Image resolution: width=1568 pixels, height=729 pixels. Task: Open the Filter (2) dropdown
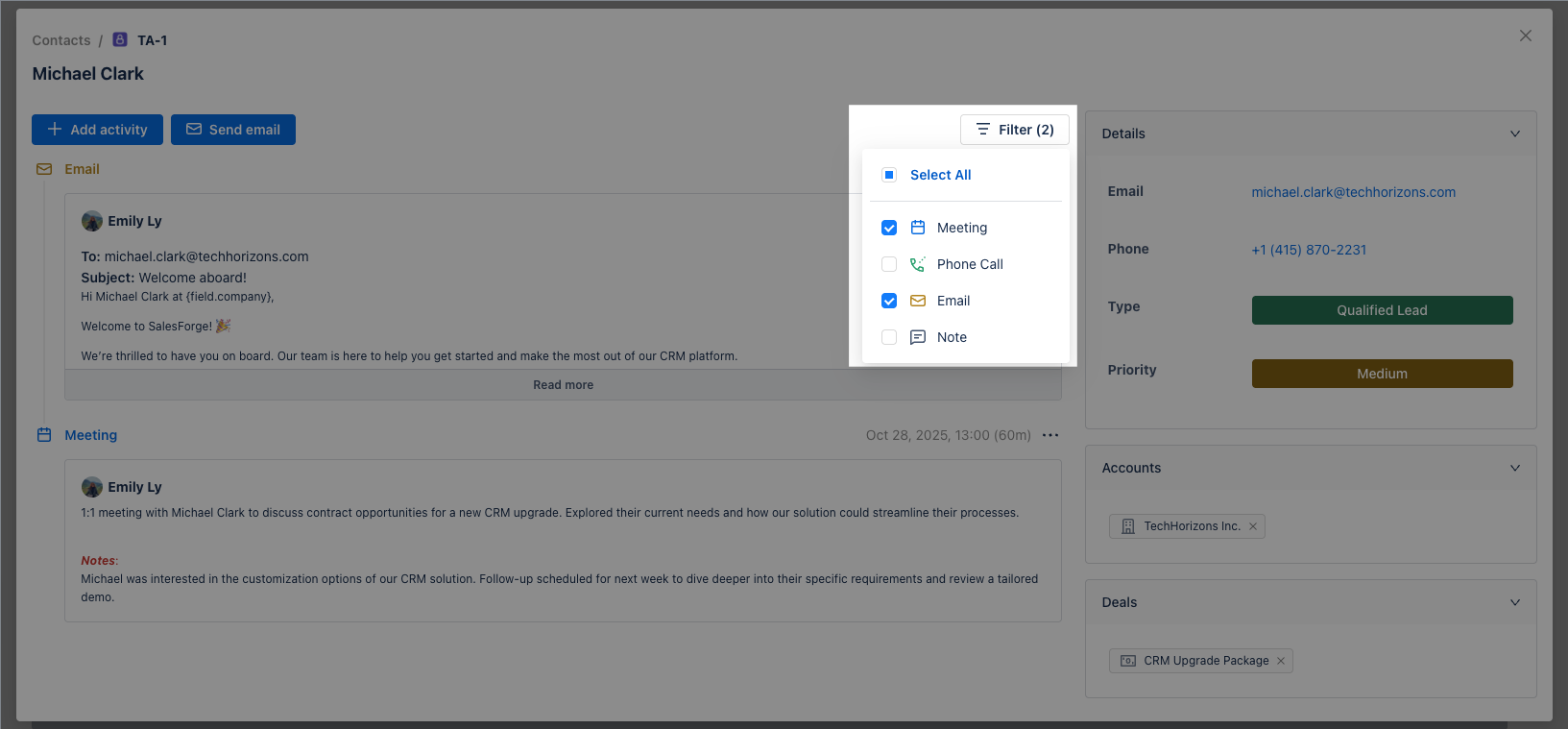[1015, 130]
